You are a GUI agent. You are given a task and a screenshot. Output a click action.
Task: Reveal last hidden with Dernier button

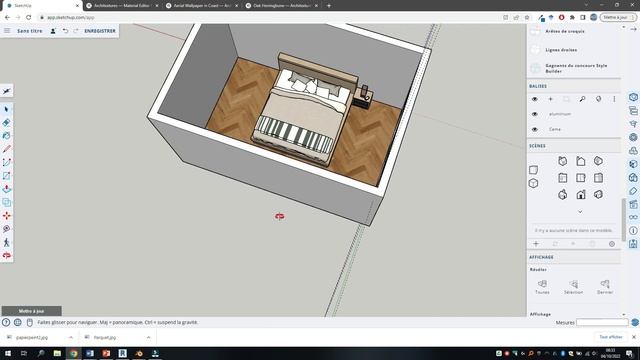(x=605, y=287)
